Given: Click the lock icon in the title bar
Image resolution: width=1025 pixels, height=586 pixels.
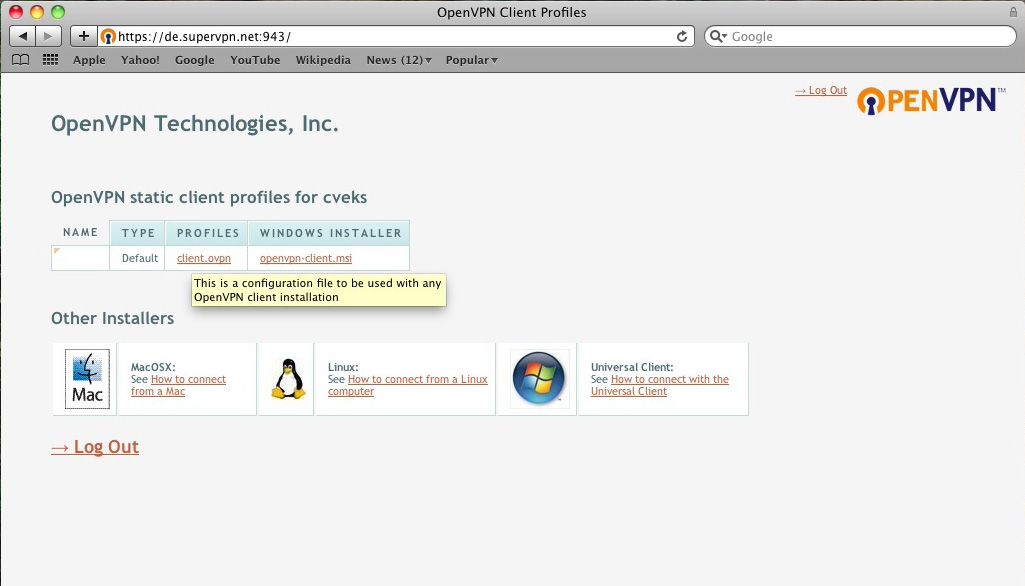Looking at the screenshot, I should 1013,12.
